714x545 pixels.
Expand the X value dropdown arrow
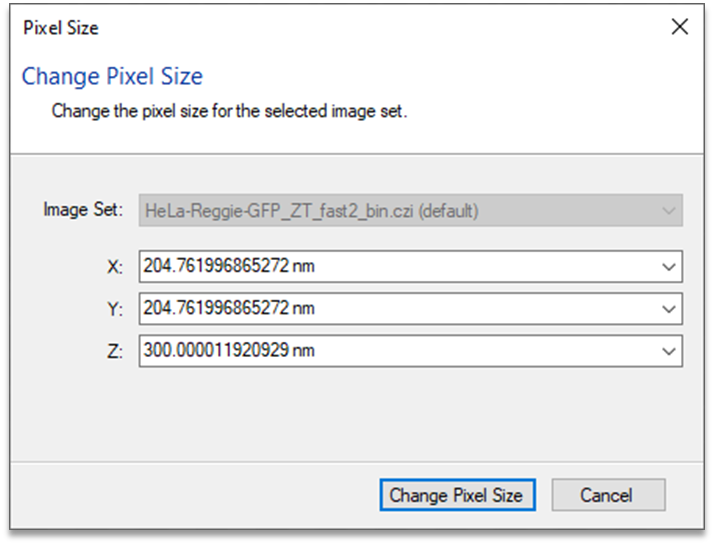[x=668, y=267]
